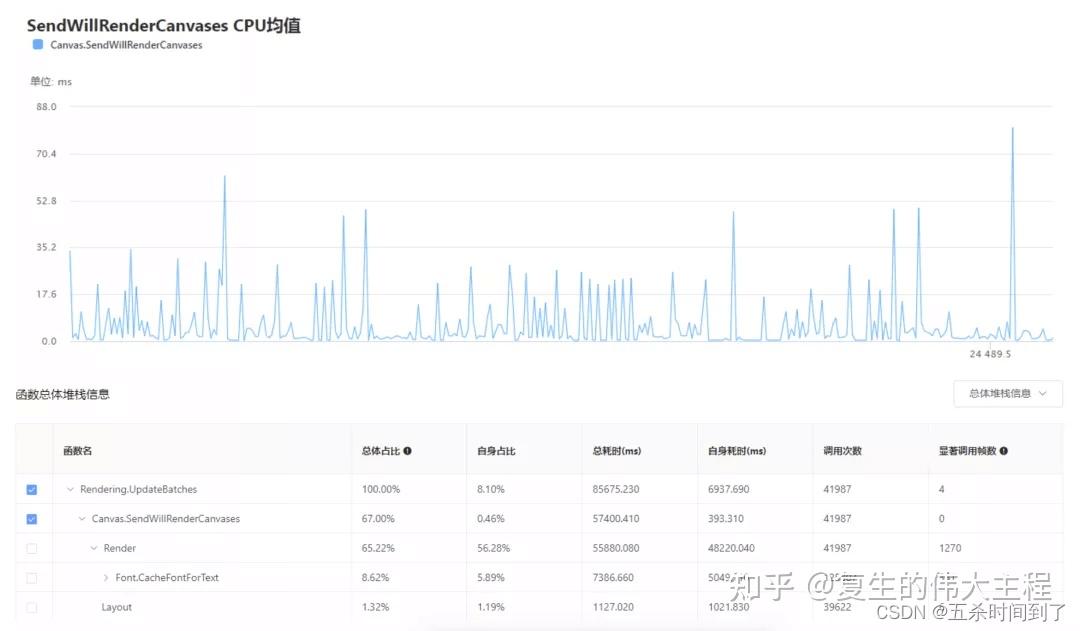Check the Render row checkbox
Viewport: 1080px width, 631px height.
pos(31,548)
